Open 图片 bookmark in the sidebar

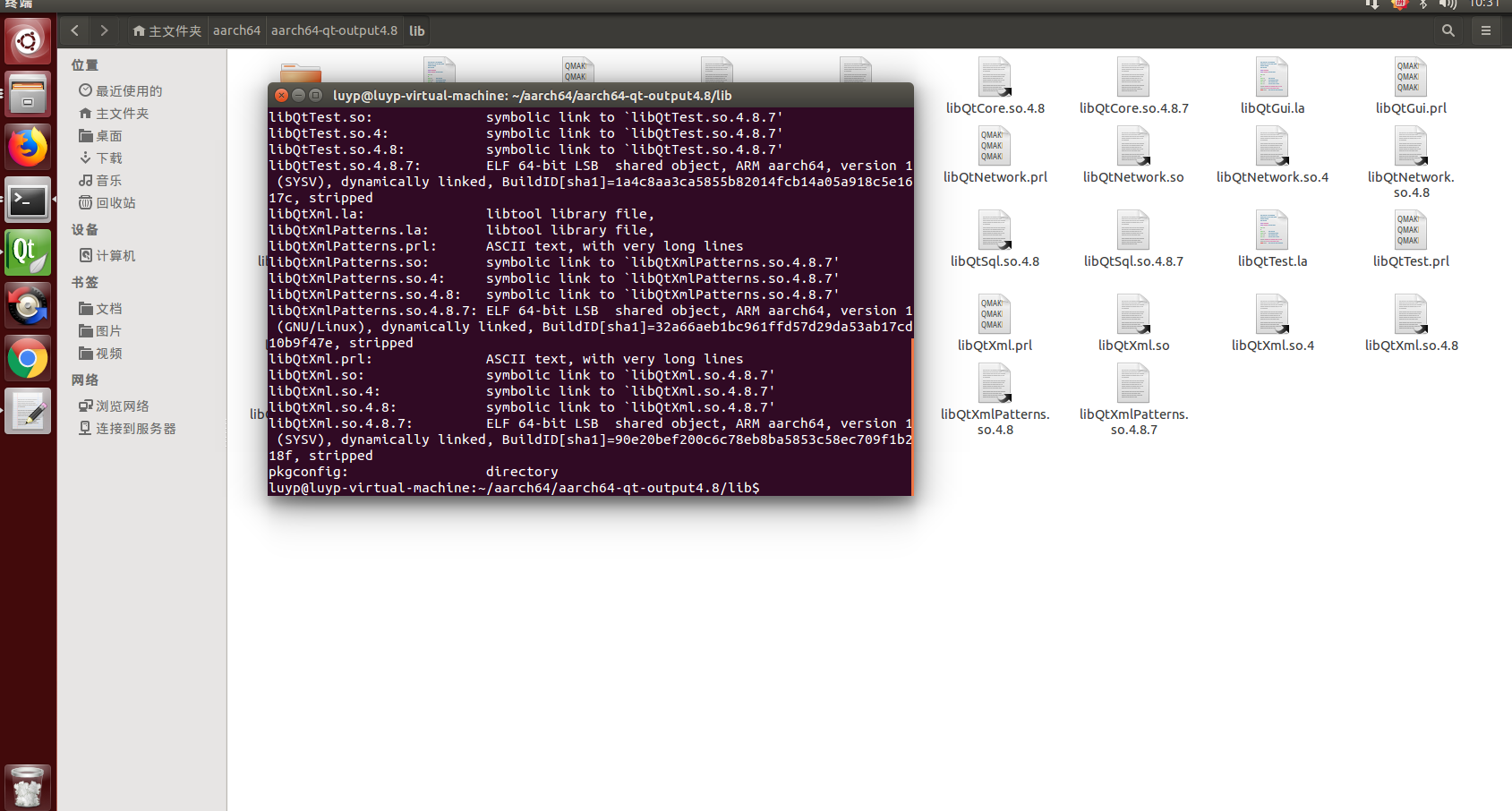coord(101,330)
